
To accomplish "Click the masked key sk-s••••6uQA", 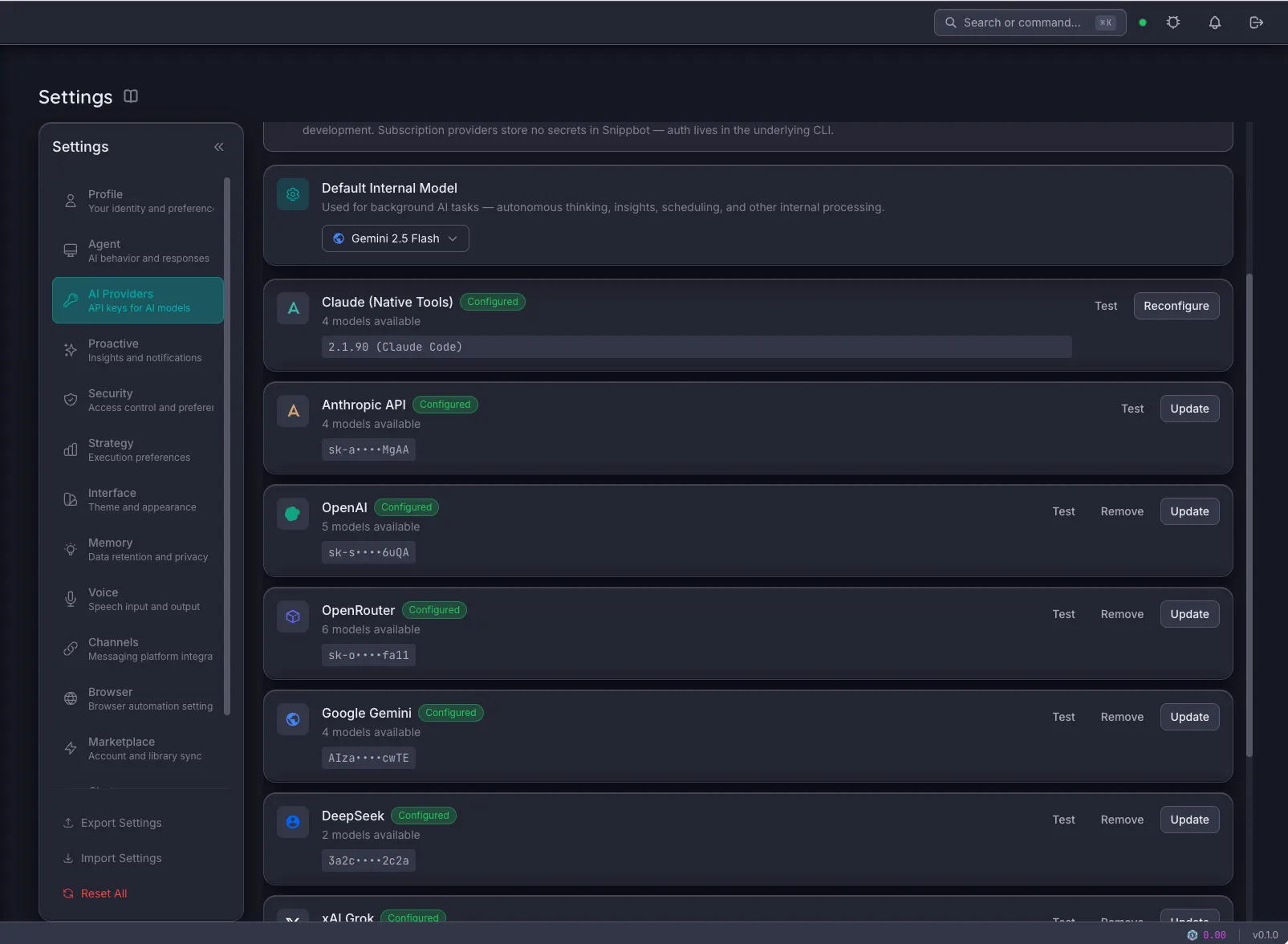I will [368, 552].
